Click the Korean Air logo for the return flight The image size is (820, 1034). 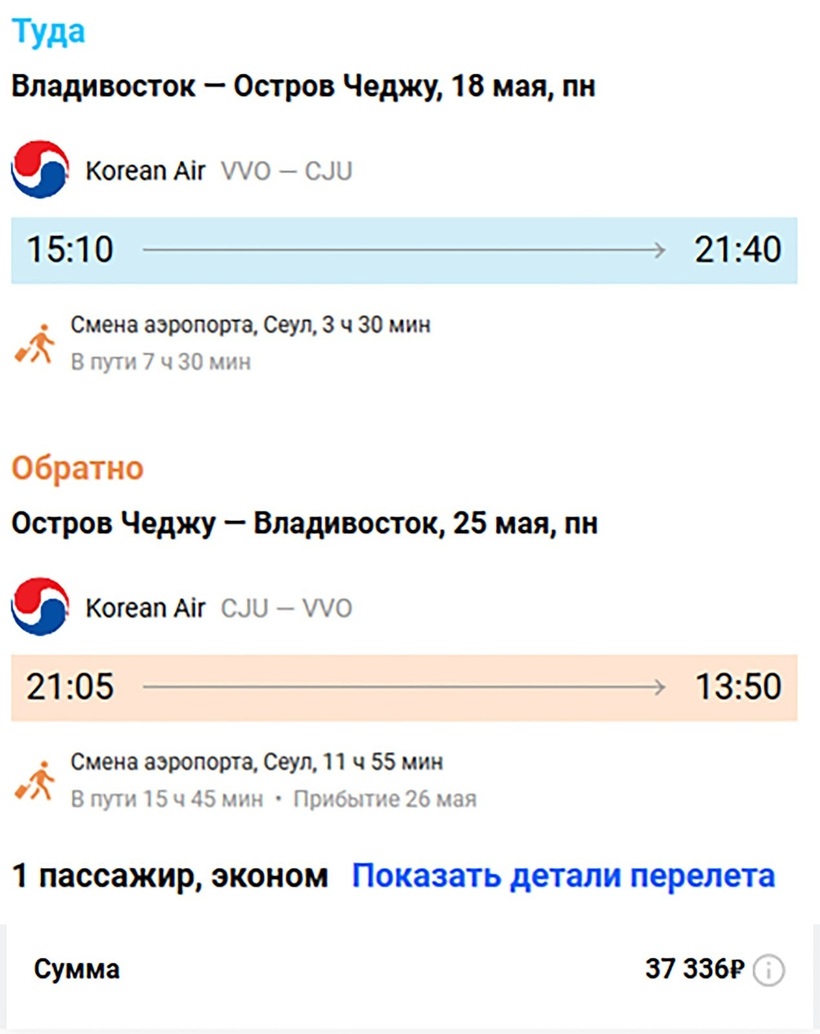click(x=40, y=607)
